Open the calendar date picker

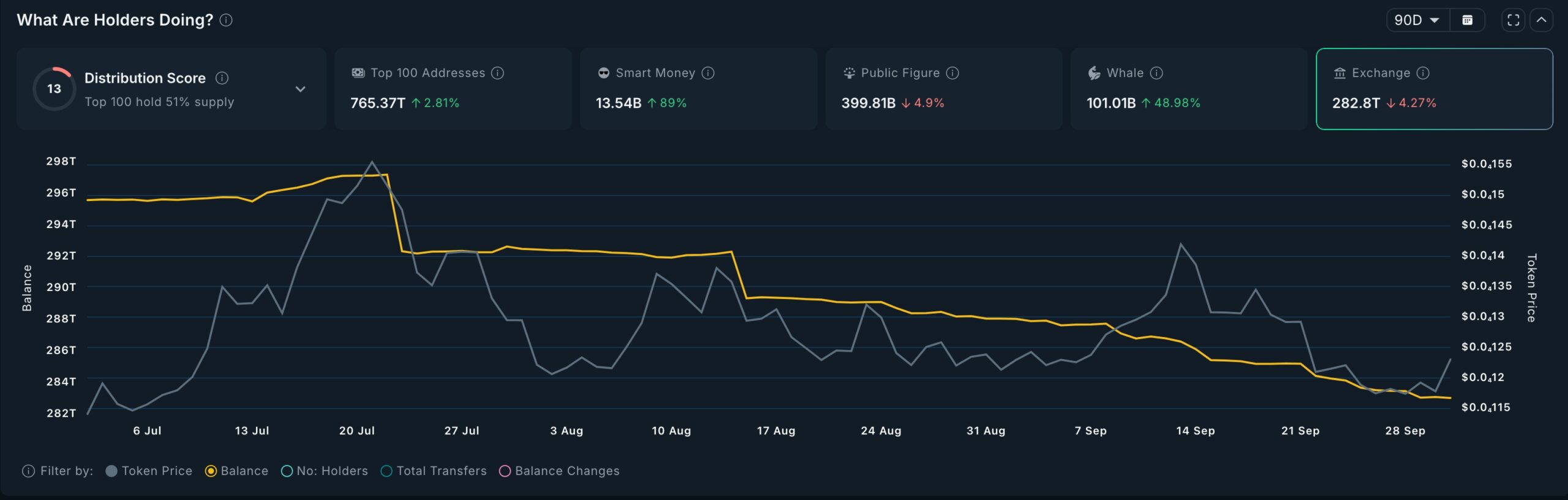pos(1468,20)
